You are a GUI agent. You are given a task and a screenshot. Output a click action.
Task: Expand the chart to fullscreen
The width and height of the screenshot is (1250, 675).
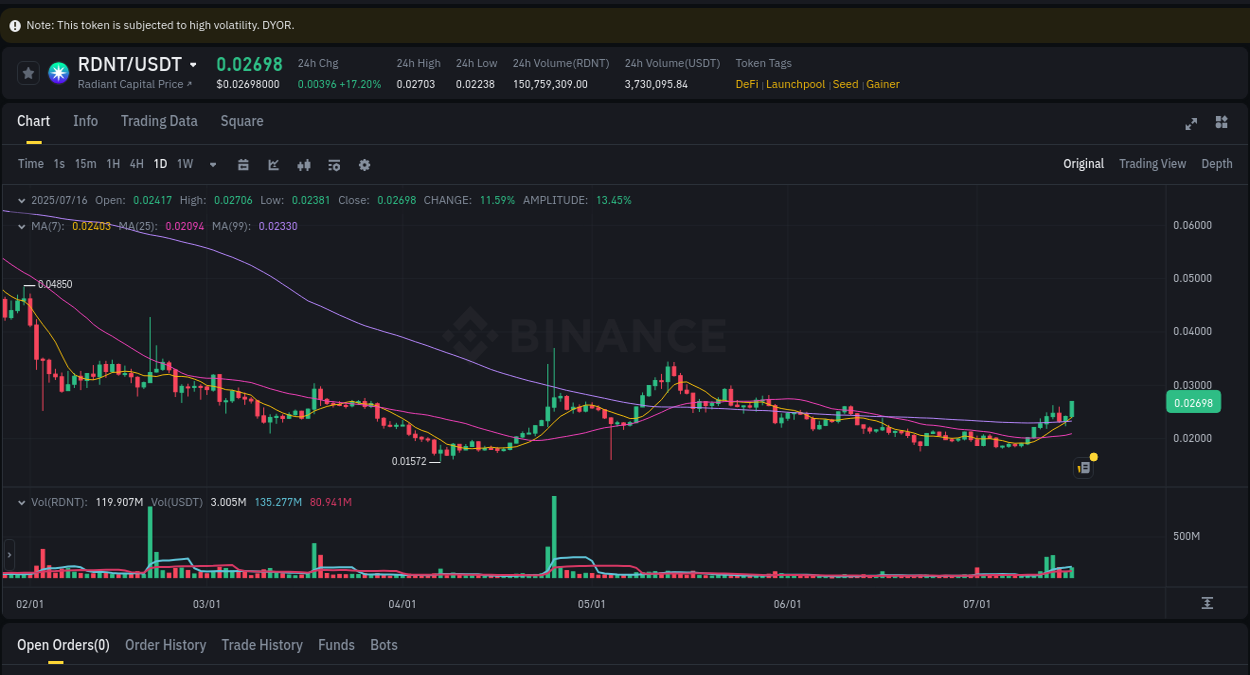click(1190, 123)
